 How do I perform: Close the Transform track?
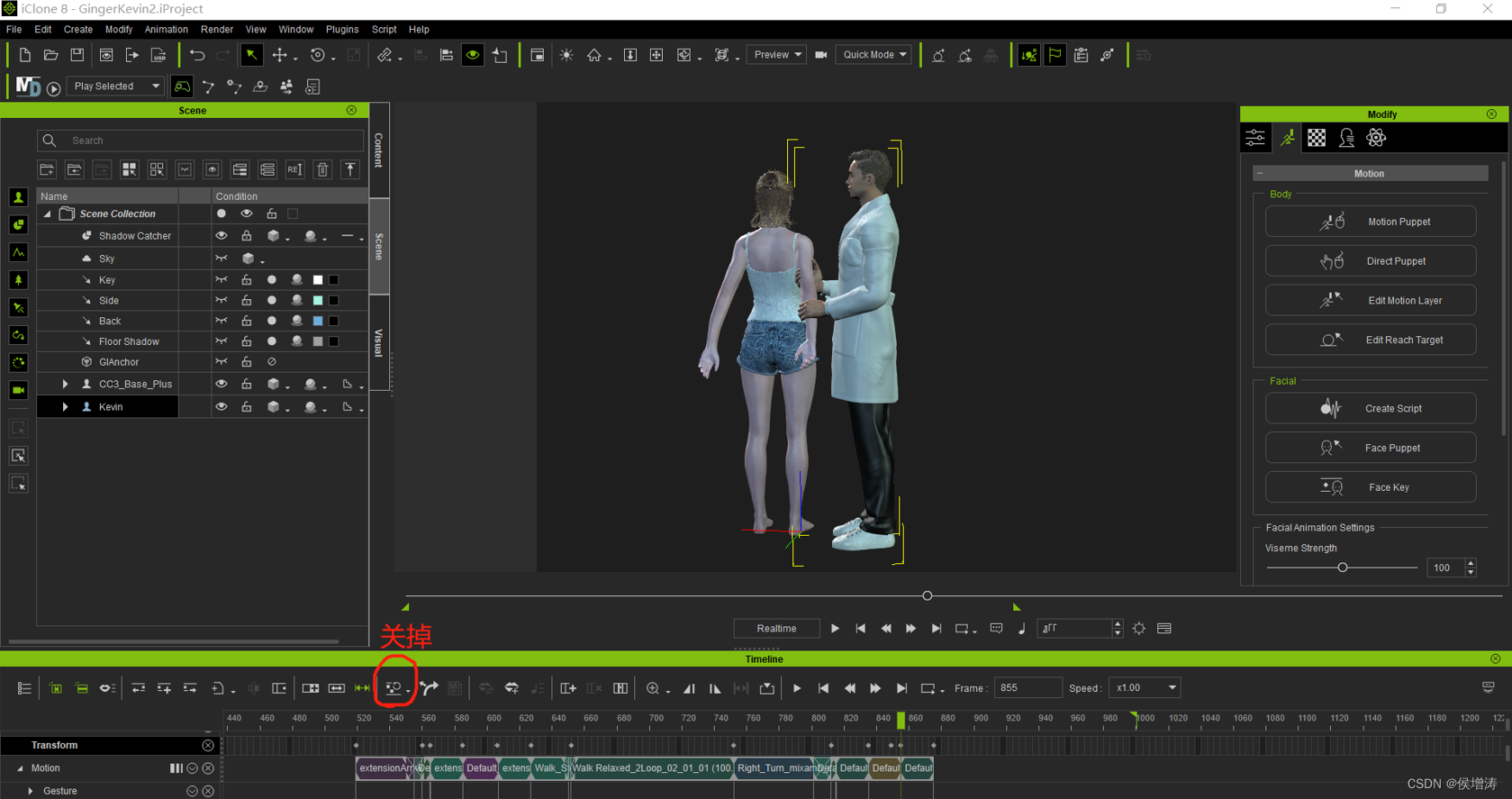pyautogui.click(x=208, y=745)
